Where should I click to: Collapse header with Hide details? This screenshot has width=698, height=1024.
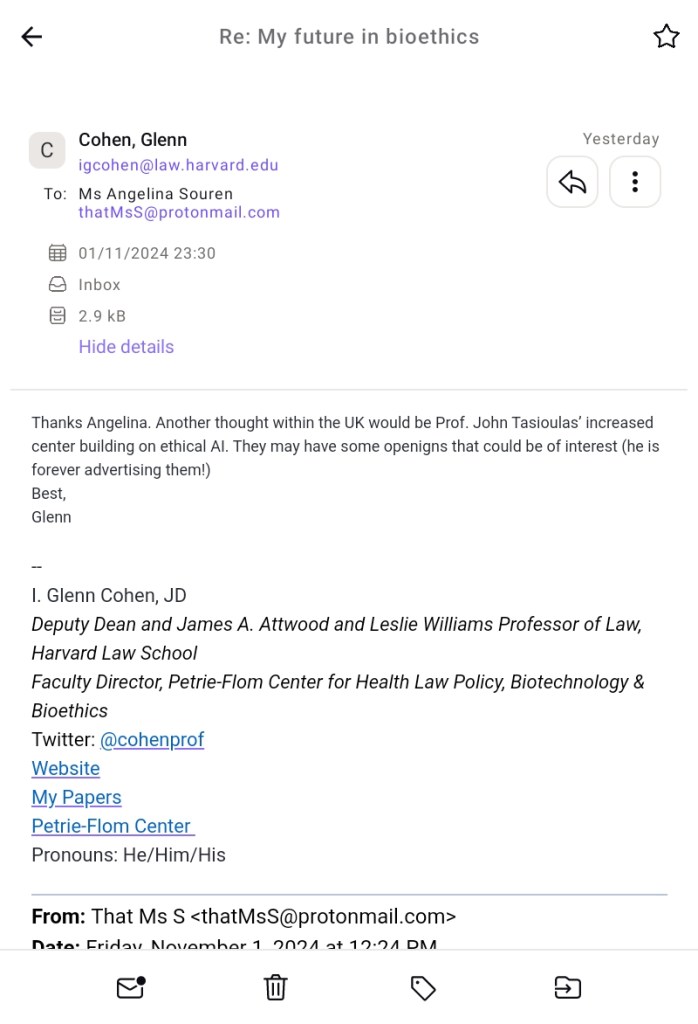click(126, 347)
